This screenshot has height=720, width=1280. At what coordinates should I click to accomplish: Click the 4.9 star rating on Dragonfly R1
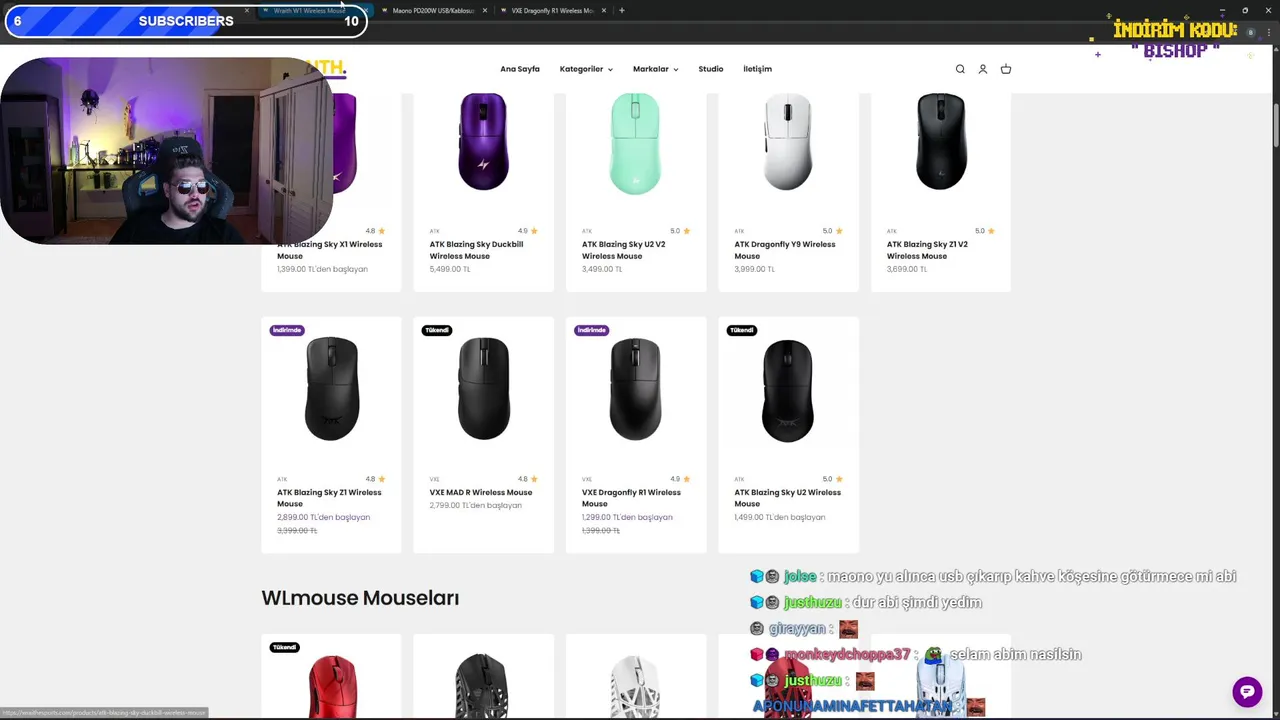681,479
